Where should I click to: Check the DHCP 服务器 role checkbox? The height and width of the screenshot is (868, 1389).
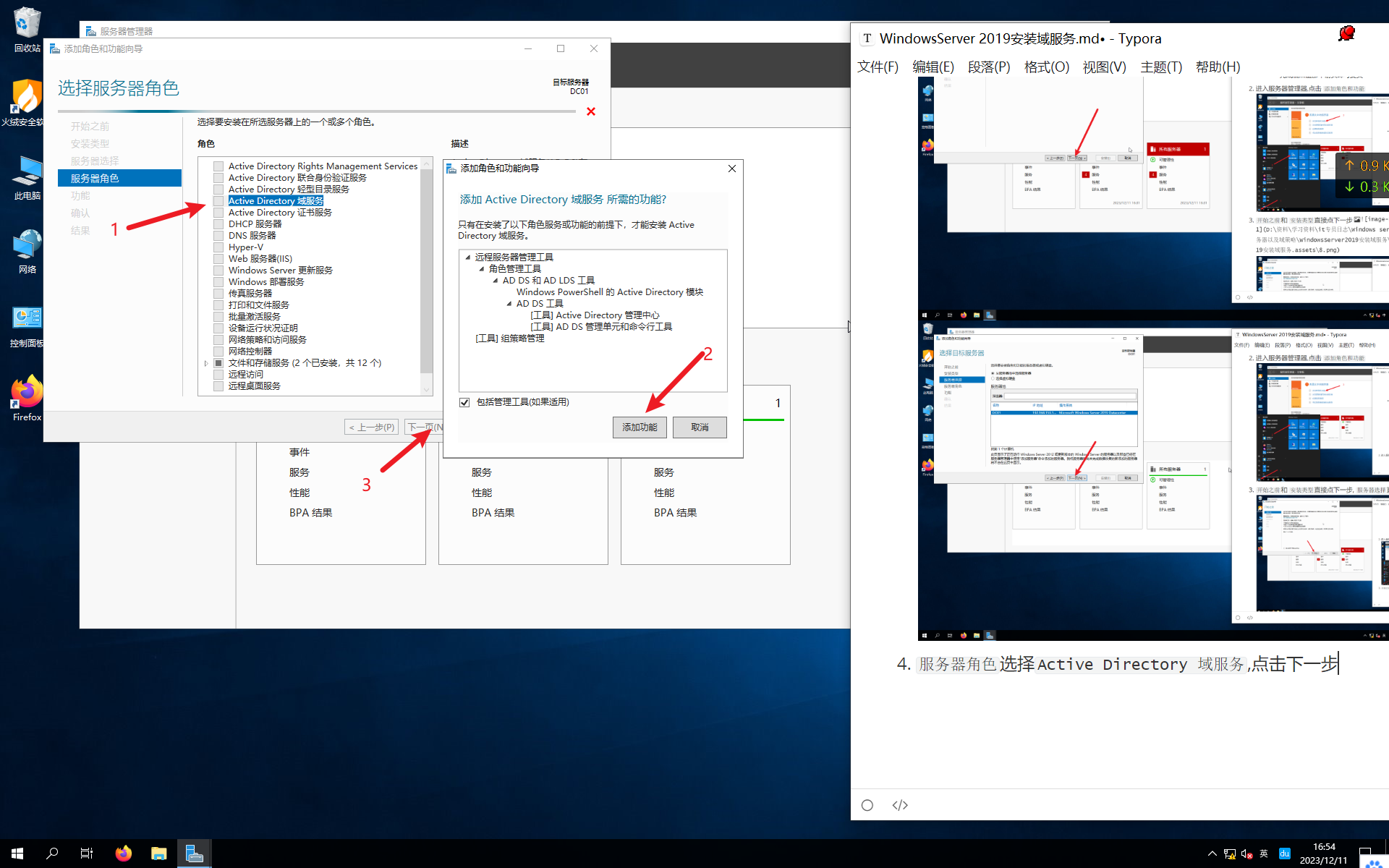(x=218, y=224)
